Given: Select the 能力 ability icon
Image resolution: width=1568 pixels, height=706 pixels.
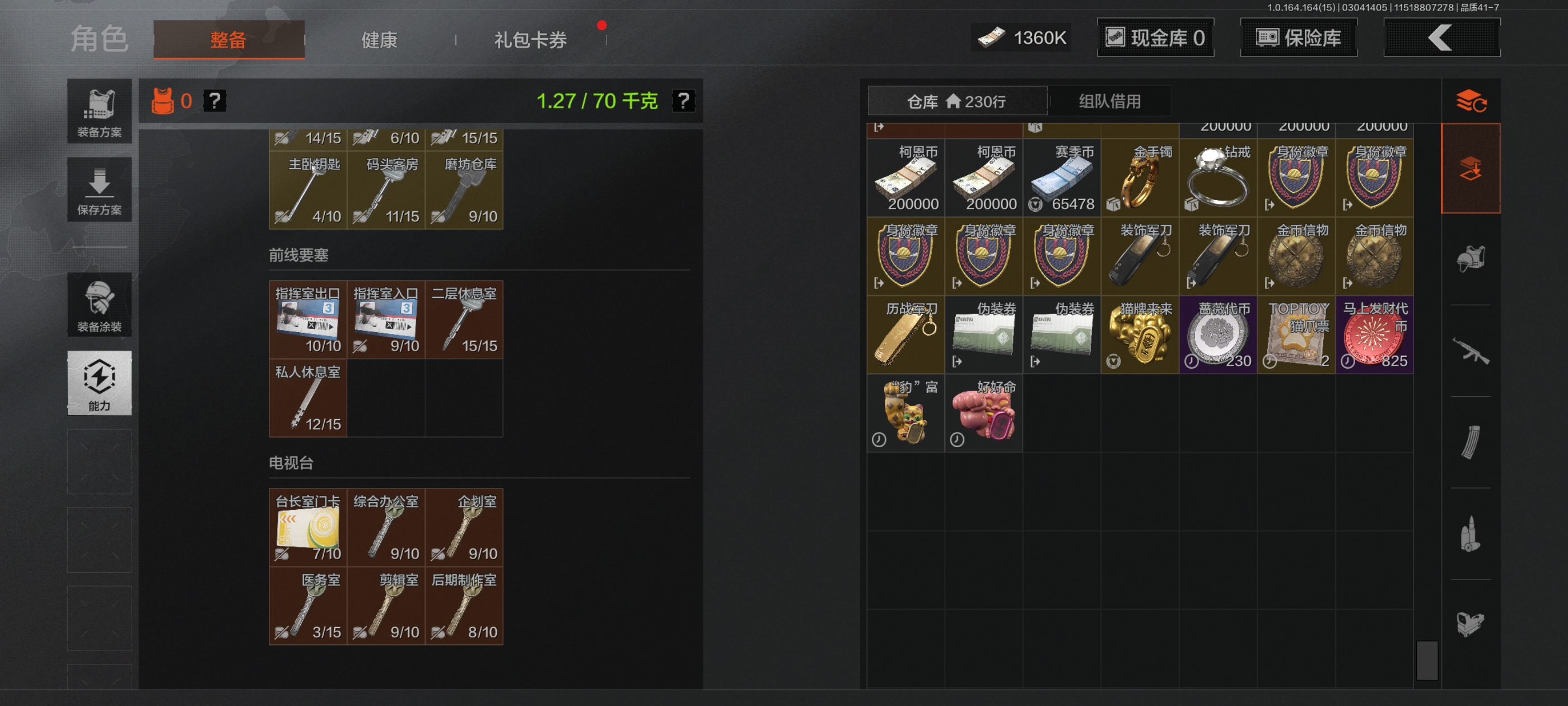Looking at the screenshot, I should [99, 383].
